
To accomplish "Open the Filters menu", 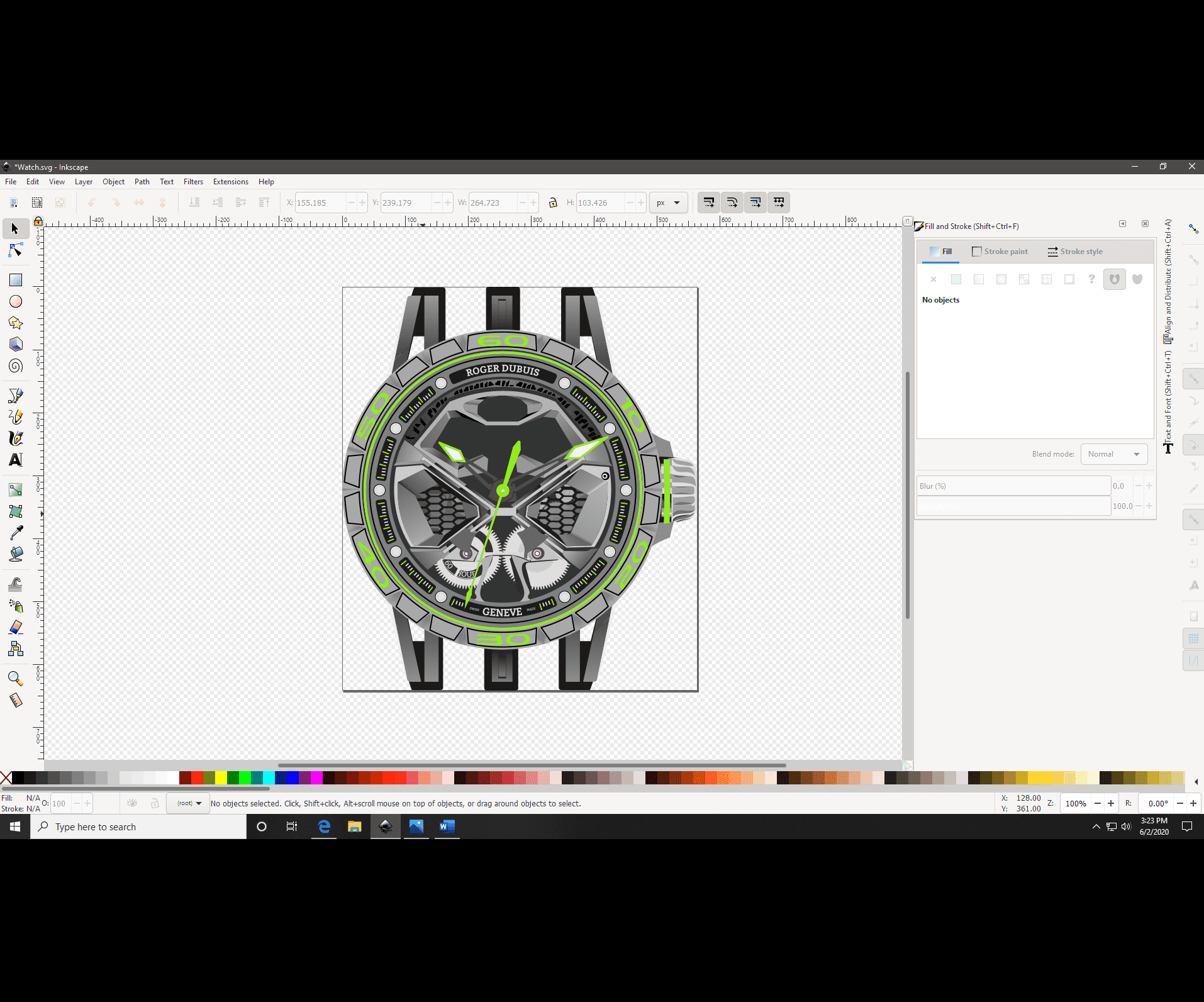I will [193, 182].
